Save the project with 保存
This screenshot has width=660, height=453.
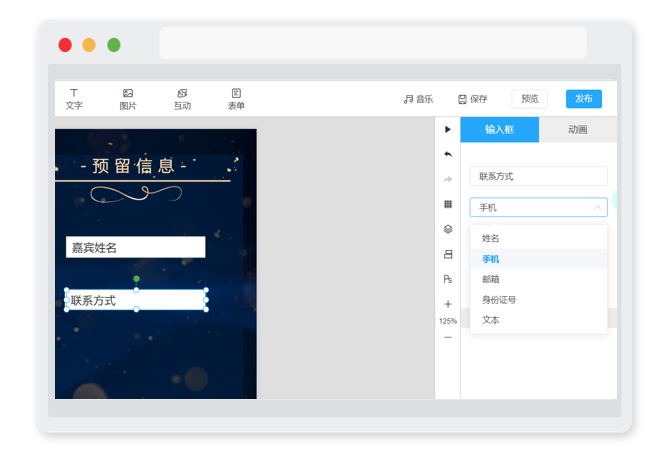(x=472, y=99)
